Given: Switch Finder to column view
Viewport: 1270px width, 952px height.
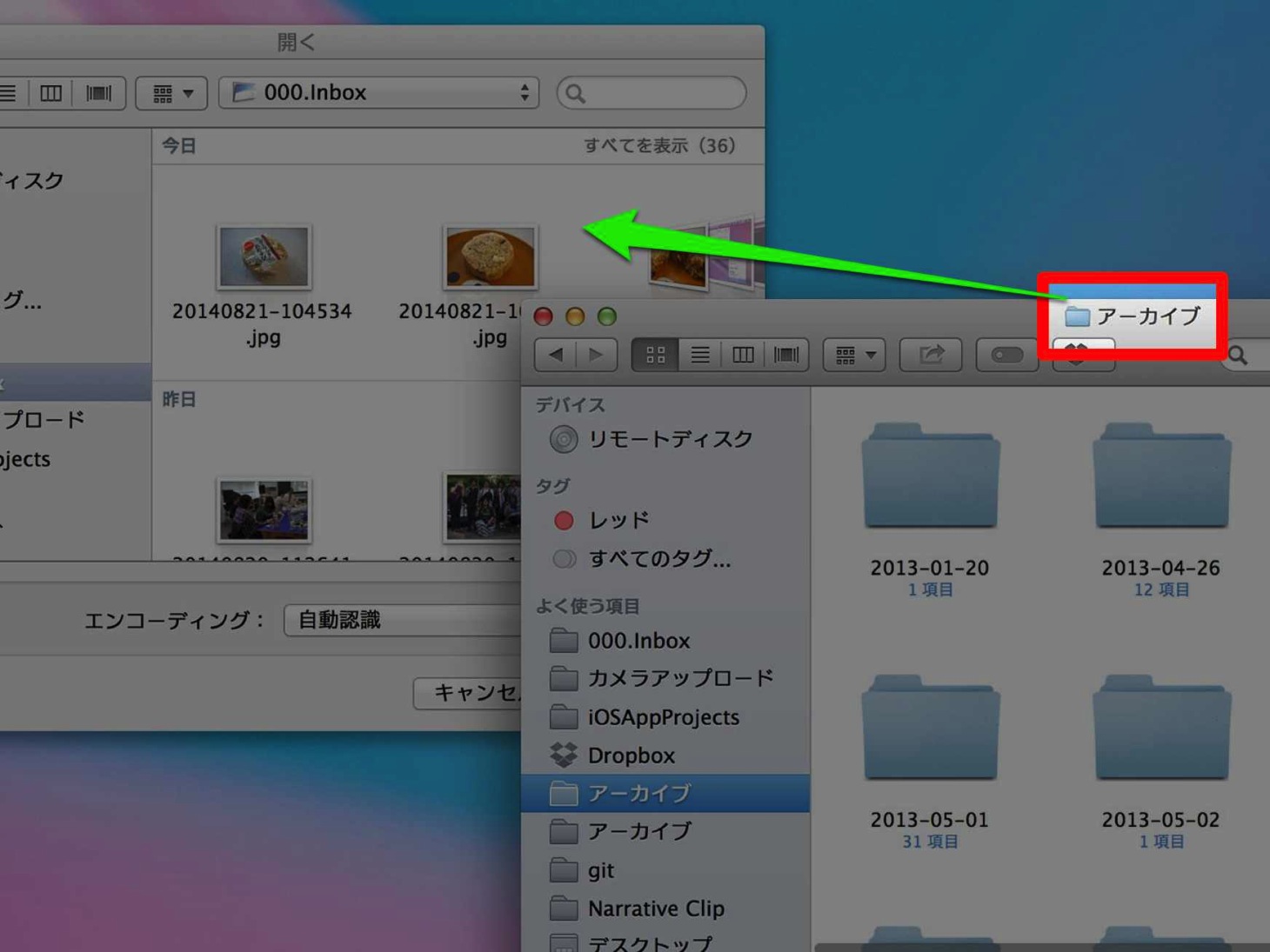Looking at the screenshot, I should coord(742,355).
